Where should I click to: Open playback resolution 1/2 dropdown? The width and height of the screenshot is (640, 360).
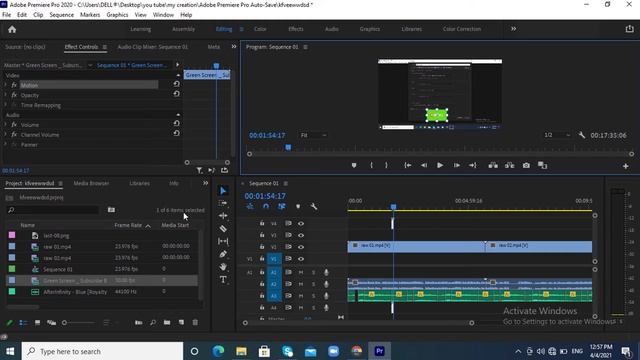(x=557, y=135)
